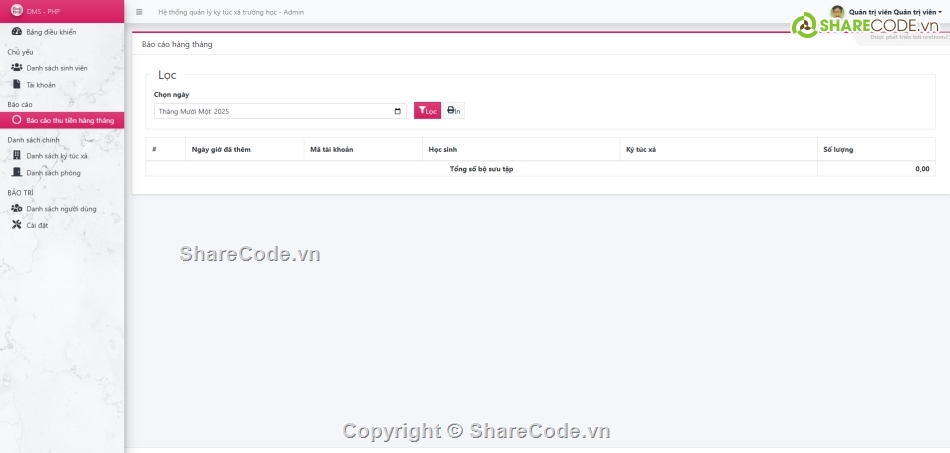The height and width of the screenshot is (453, 950).
Task: Open Bảng điều khiển dashboard icon
Action: point(17,32)
